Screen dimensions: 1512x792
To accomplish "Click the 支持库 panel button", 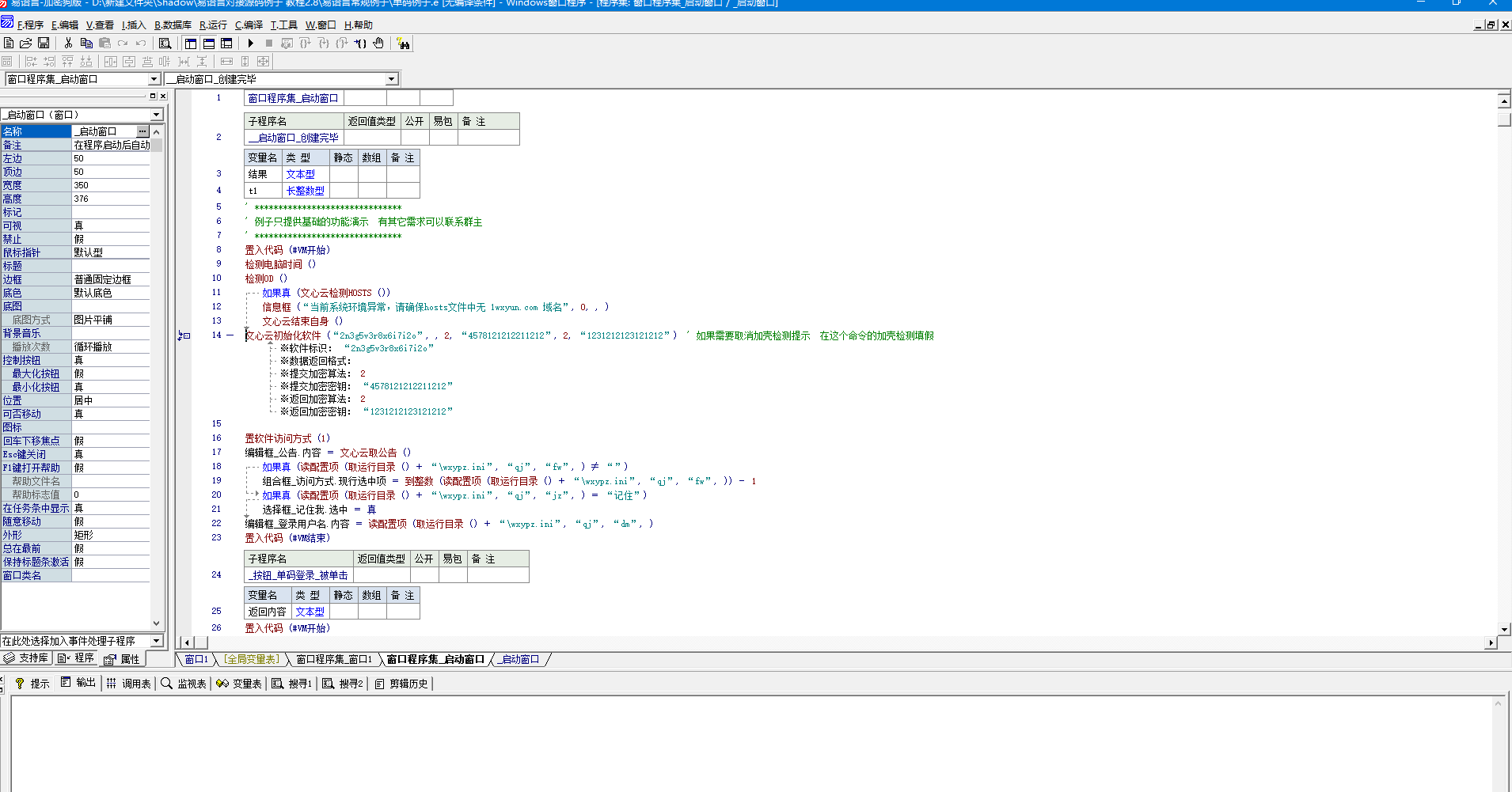I will [27, 658].
